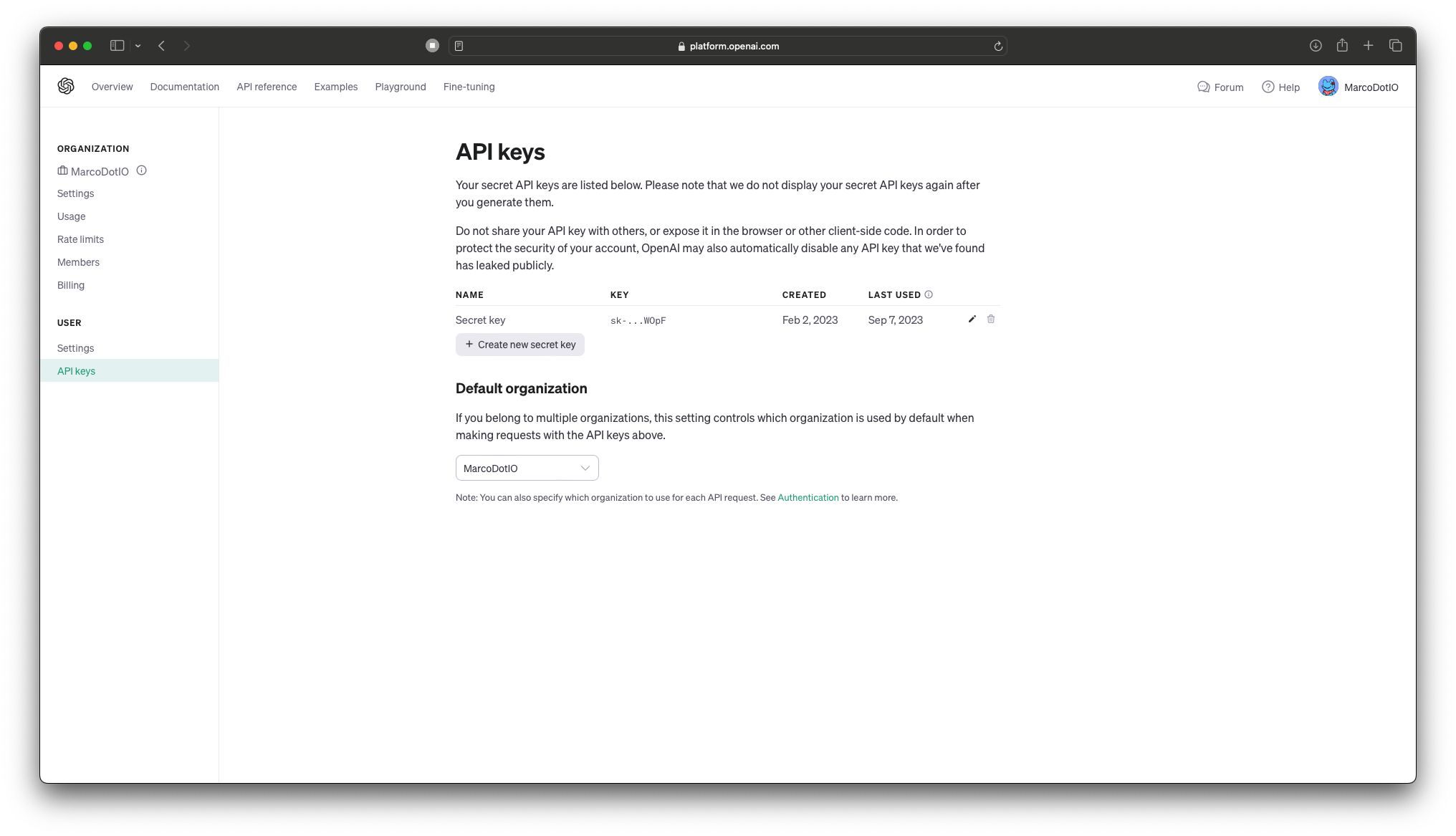This screenshot has height=836, width=1456.
Task: Go back with the browser back arrow
Action: [162, 46]
